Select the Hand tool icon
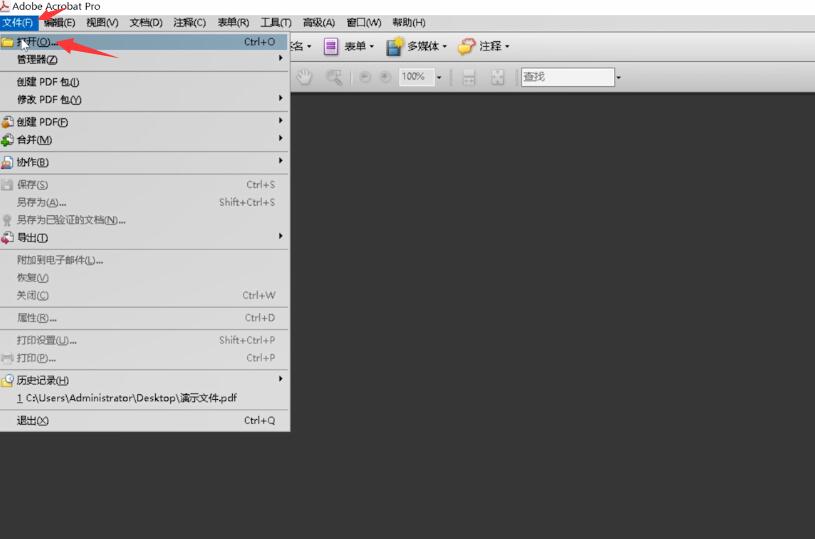The height and width of the screenshot is (539, 815). tap(304, 77)
